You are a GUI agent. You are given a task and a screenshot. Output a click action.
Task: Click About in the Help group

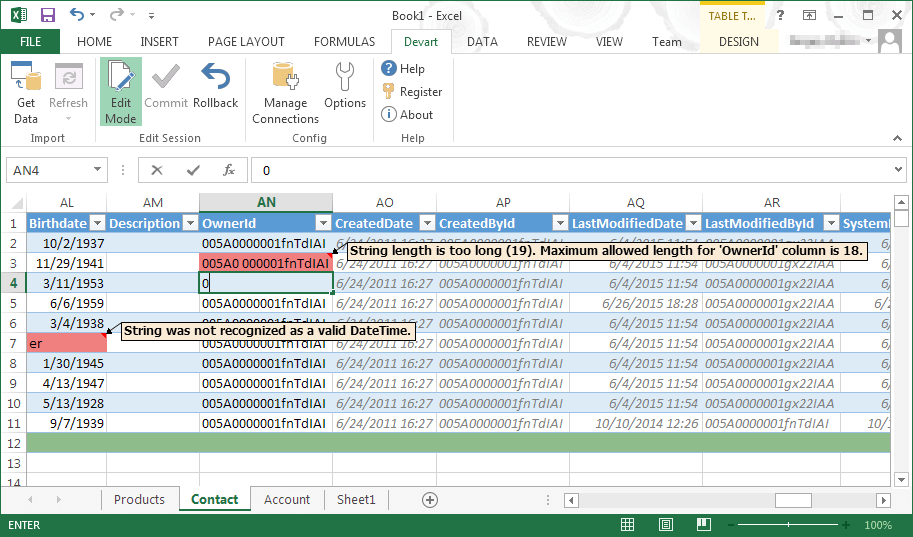(407, 115)
